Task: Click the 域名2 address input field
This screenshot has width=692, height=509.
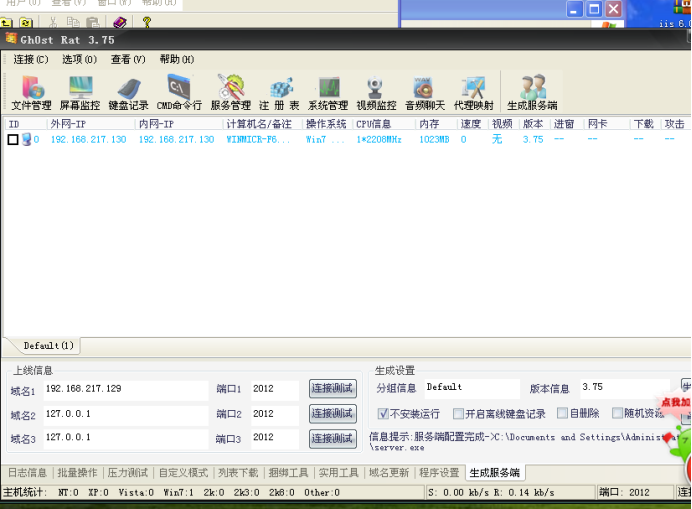Action: [x=126, y=415]
